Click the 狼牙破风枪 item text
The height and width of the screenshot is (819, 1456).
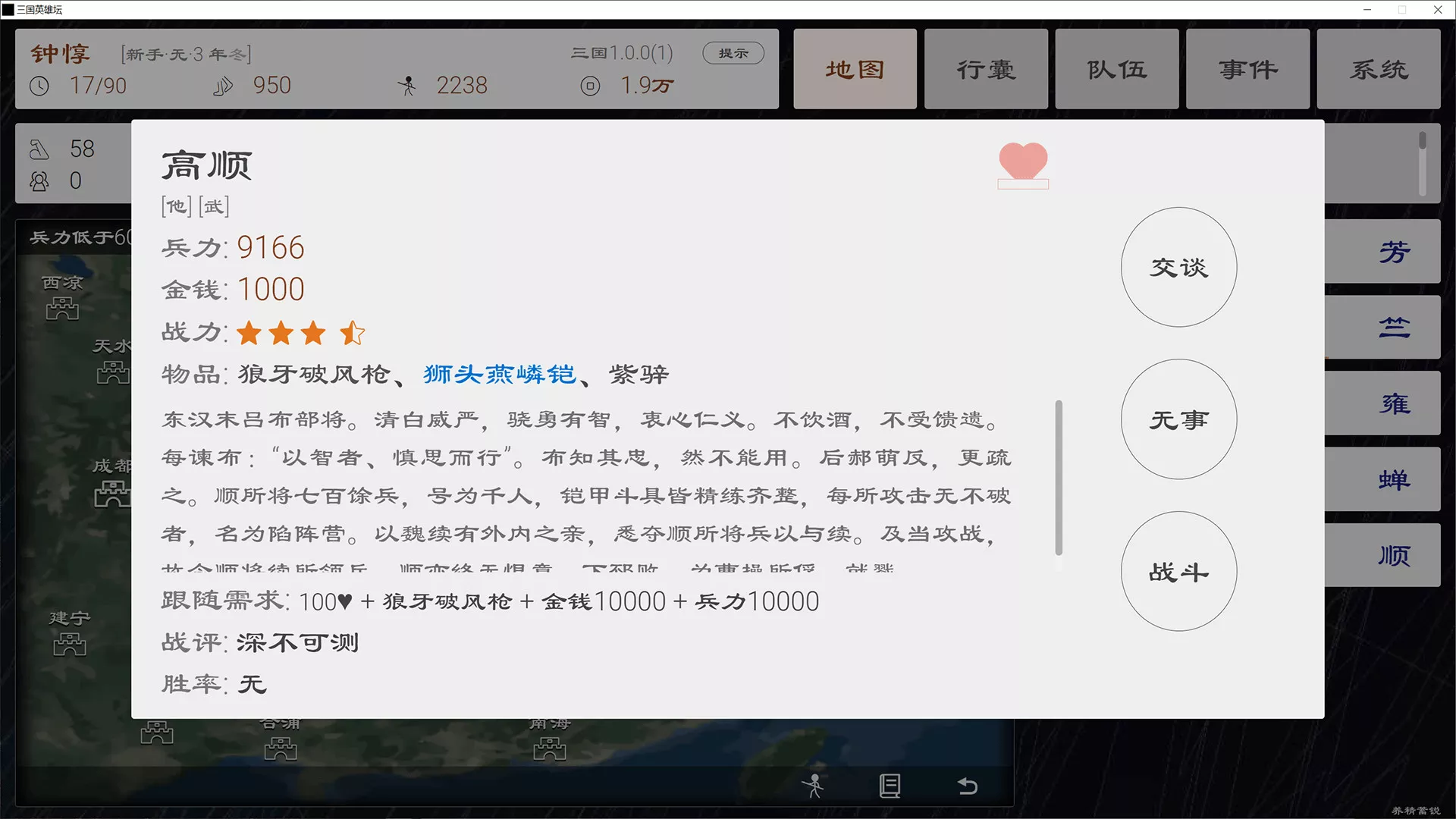pos(314,374)
